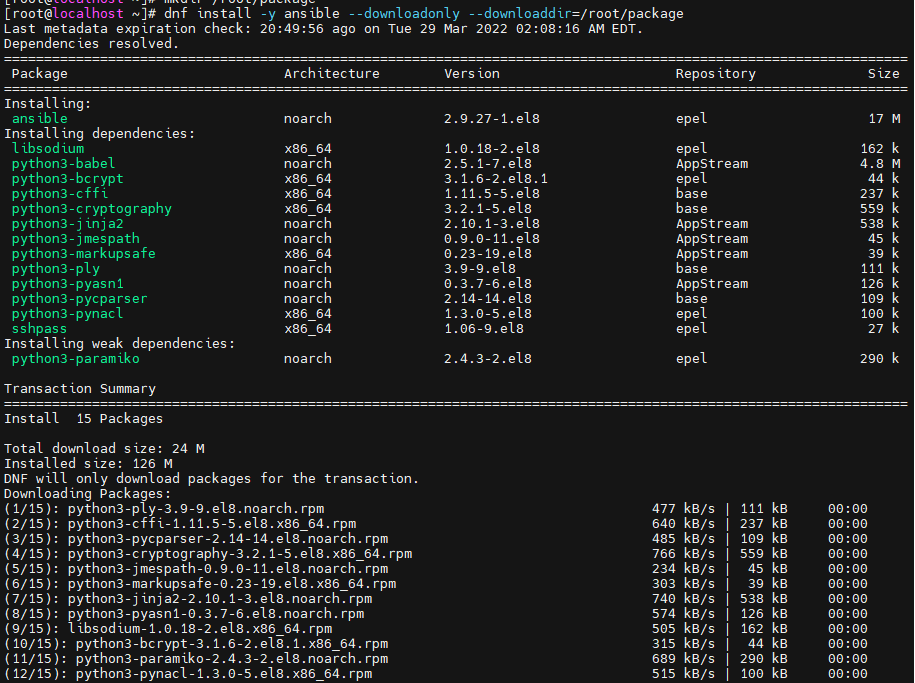Viewport: 915px width, 683px height.
Task: Click the epel repository label for ansible
Action: (x=691, y=118)
